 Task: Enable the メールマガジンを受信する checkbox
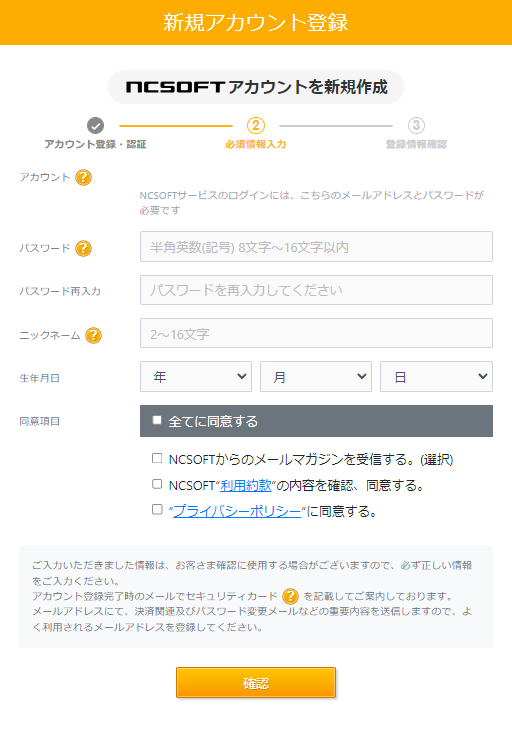click(x=157, y=459)
